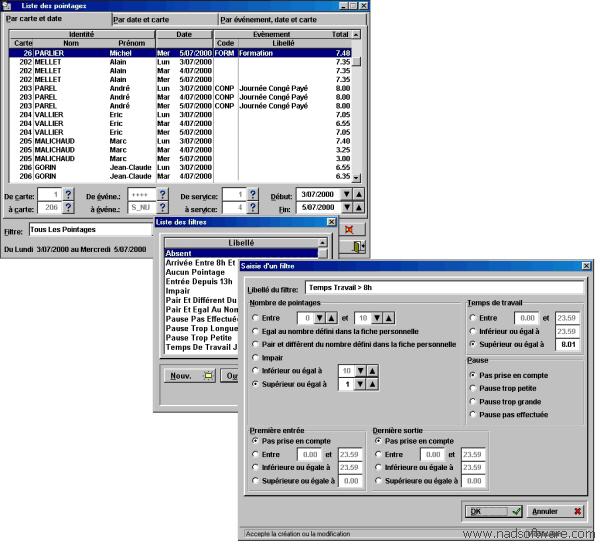Click Annuler button in Saisie d'un filtre
The width and height of the screenshot is (600, 545).
555,511
